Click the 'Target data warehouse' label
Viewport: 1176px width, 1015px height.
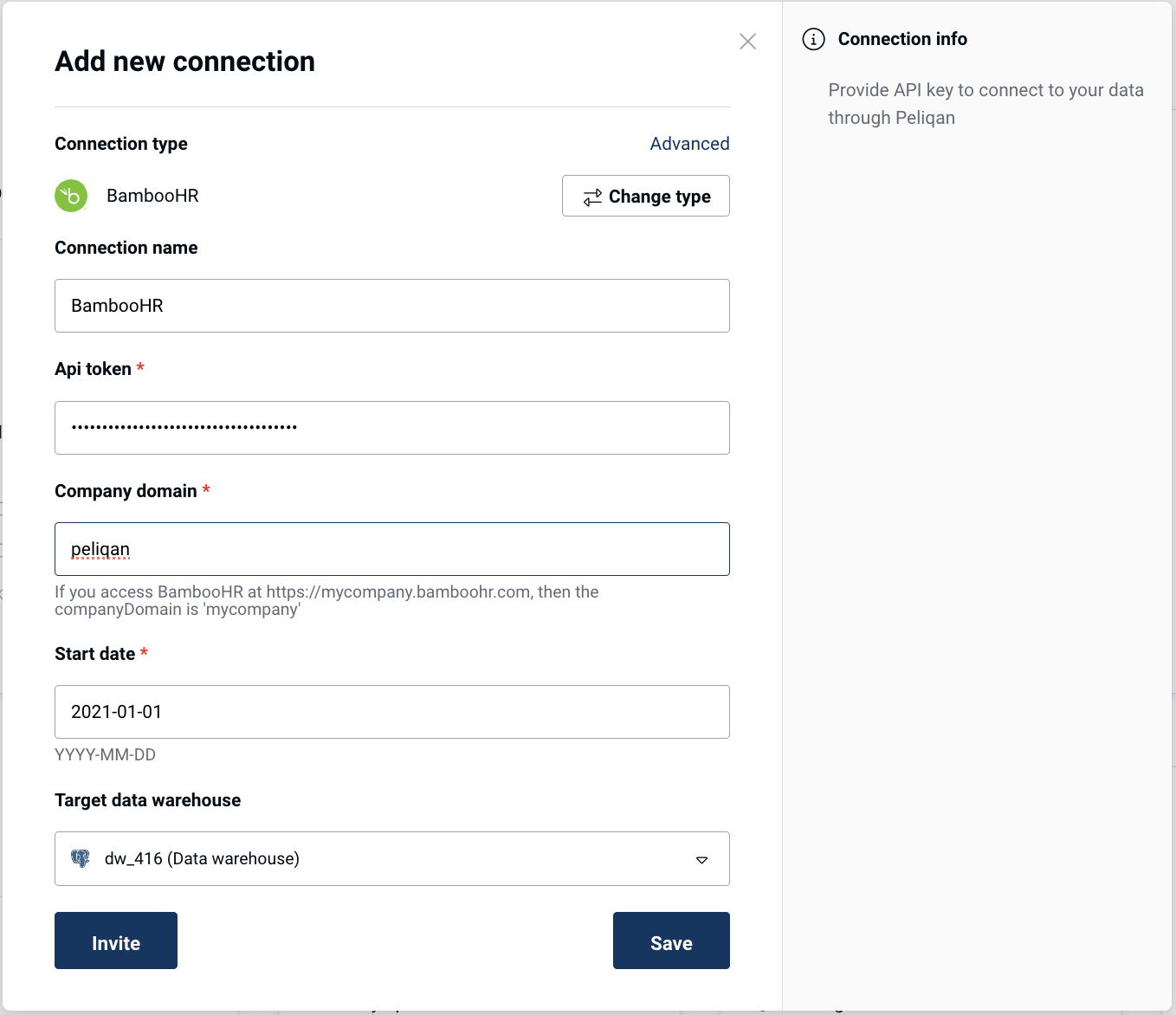tap(148, 800)
